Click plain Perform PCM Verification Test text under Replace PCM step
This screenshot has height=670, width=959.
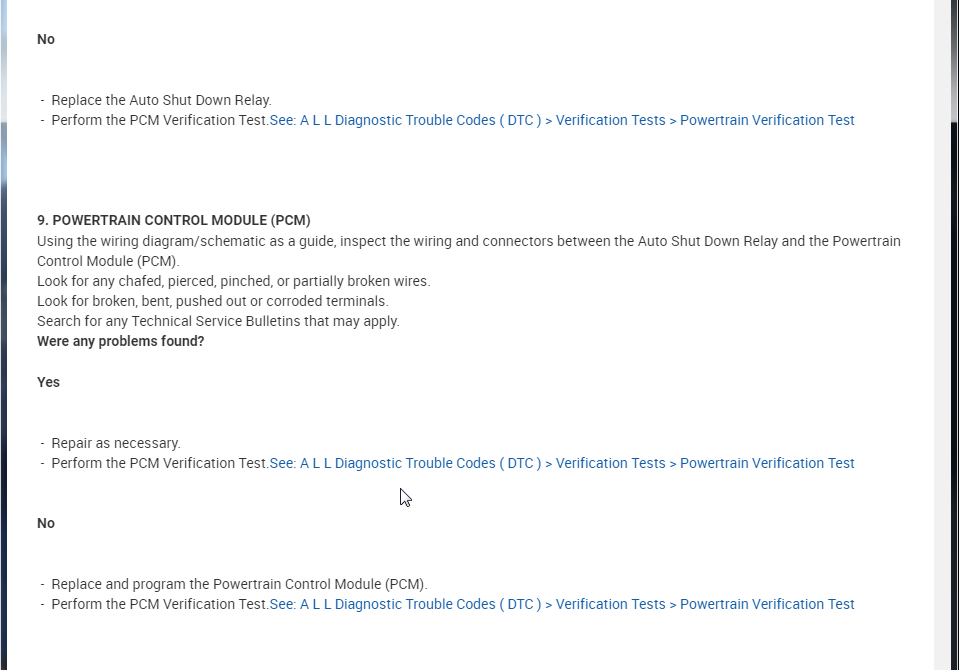pos(159,604)
